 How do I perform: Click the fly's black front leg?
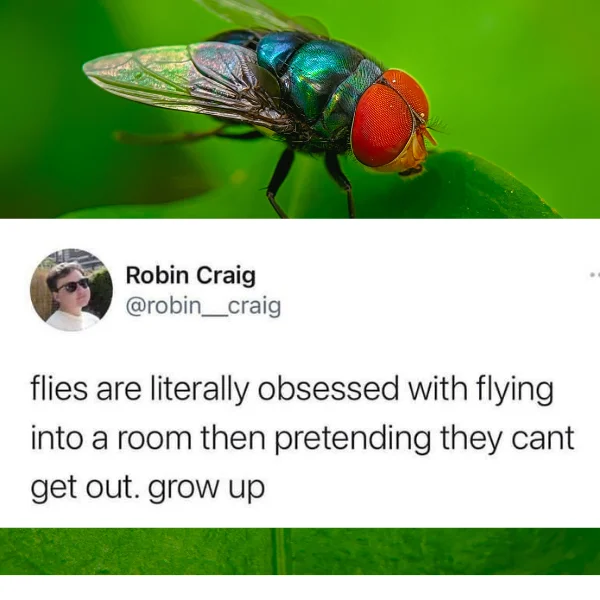(341, 184)
